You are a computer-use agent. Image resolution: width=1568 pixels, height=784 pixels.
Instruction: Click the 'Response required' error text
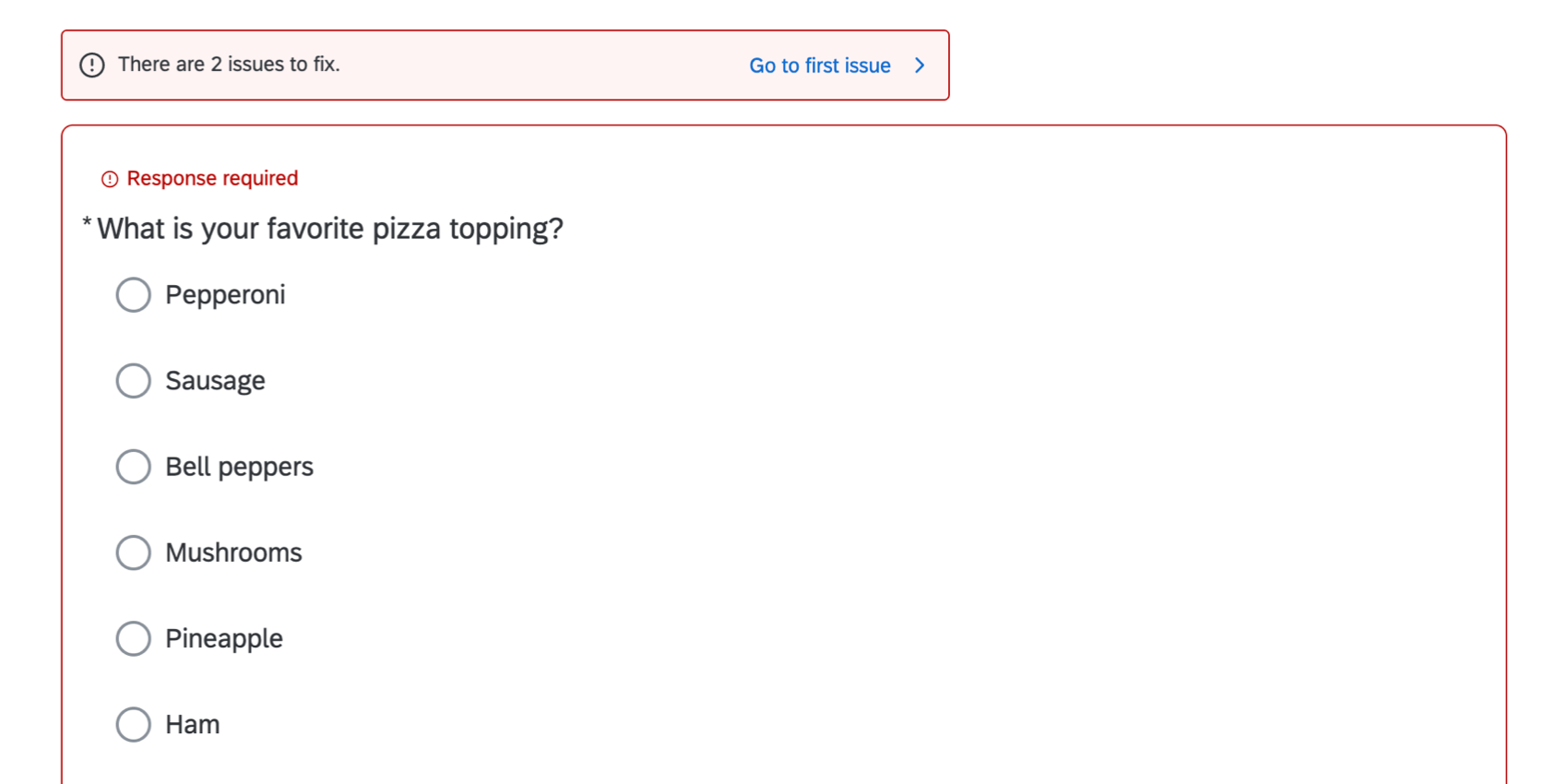click(x=212, y=178)
